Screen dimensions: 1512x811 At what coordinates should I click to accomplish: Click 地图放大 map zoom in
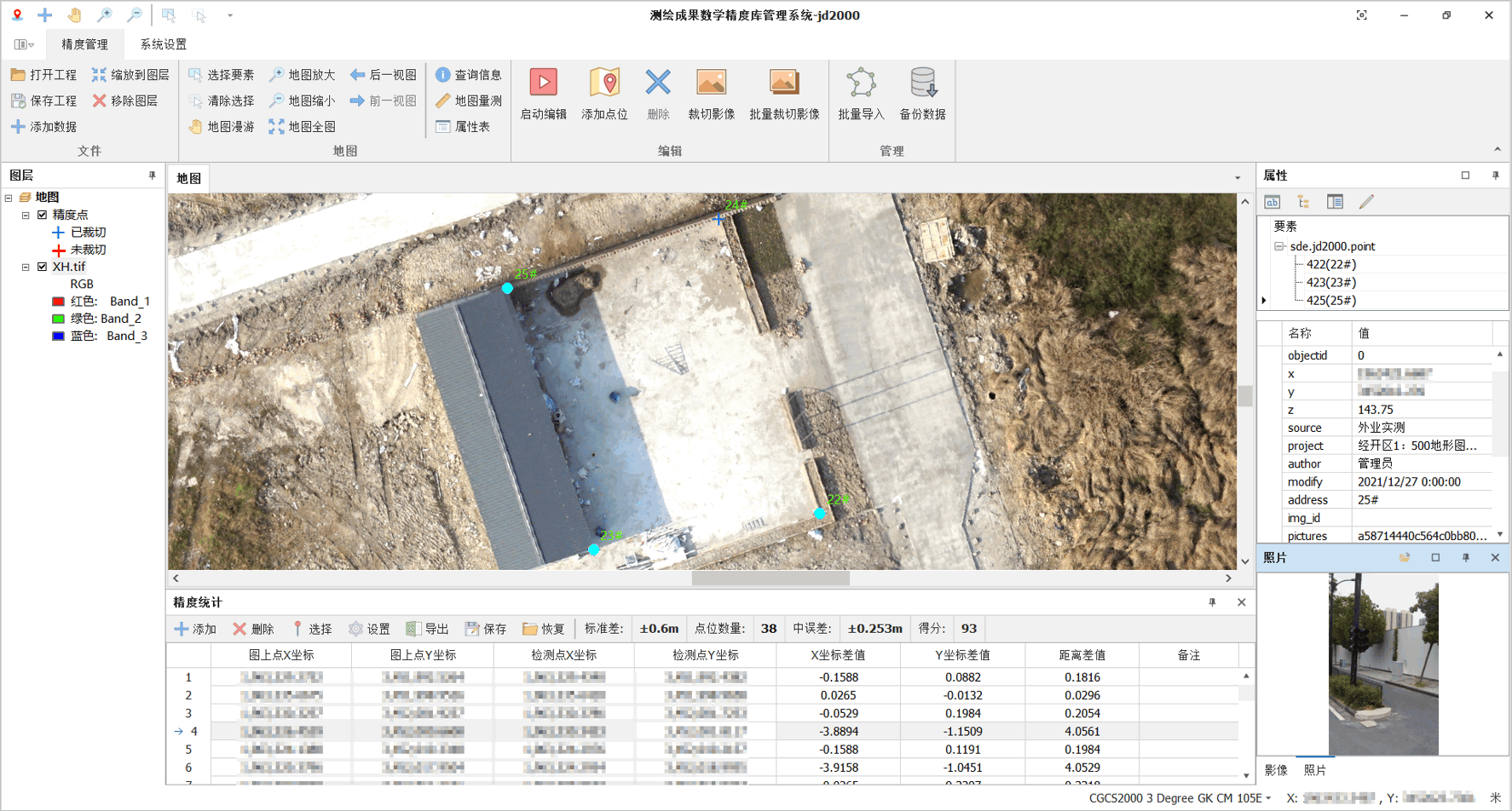[x=302, y=75]
